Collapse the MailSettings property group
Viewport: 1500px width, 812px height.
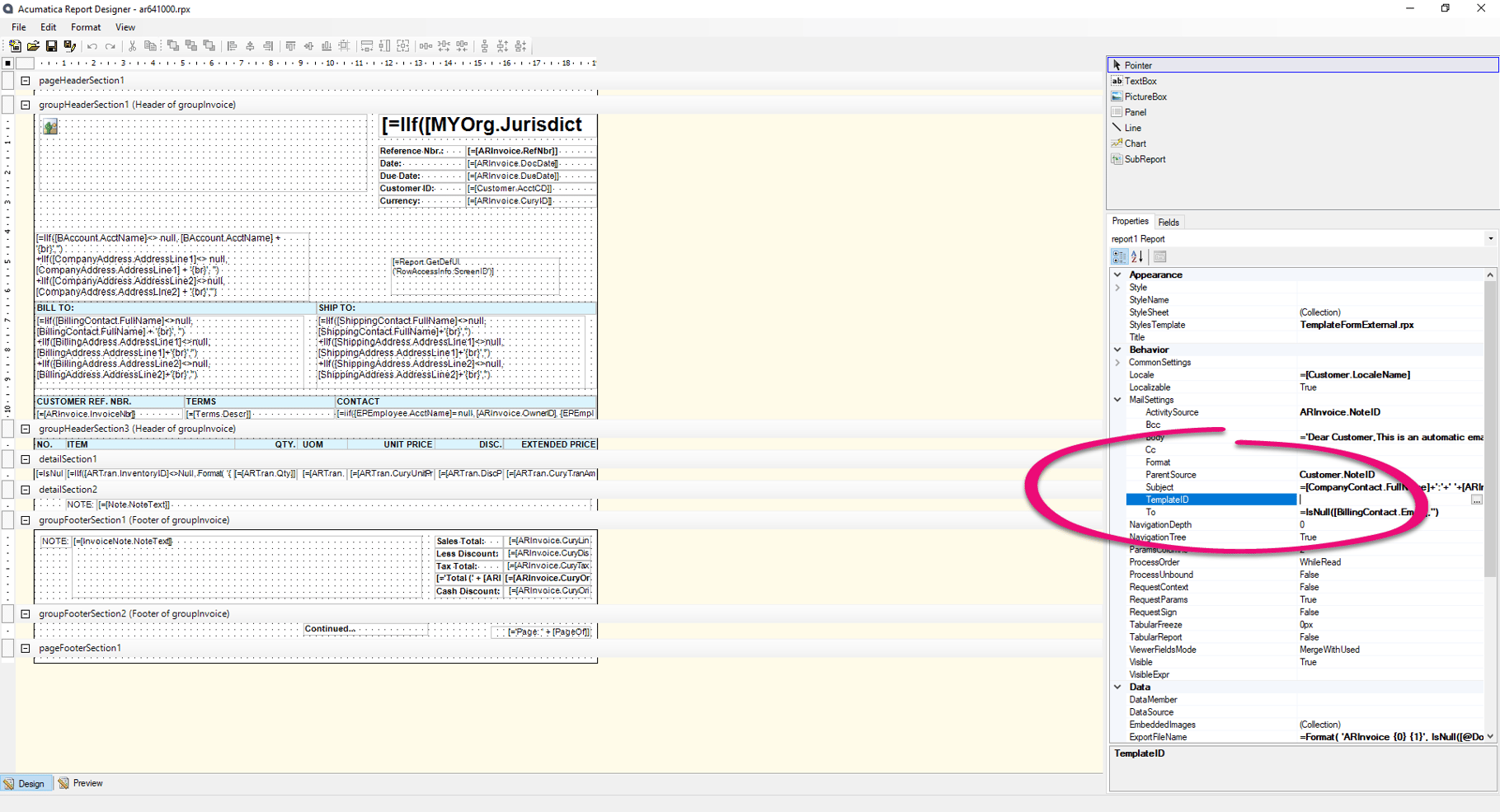click(x=1118, y=399)
